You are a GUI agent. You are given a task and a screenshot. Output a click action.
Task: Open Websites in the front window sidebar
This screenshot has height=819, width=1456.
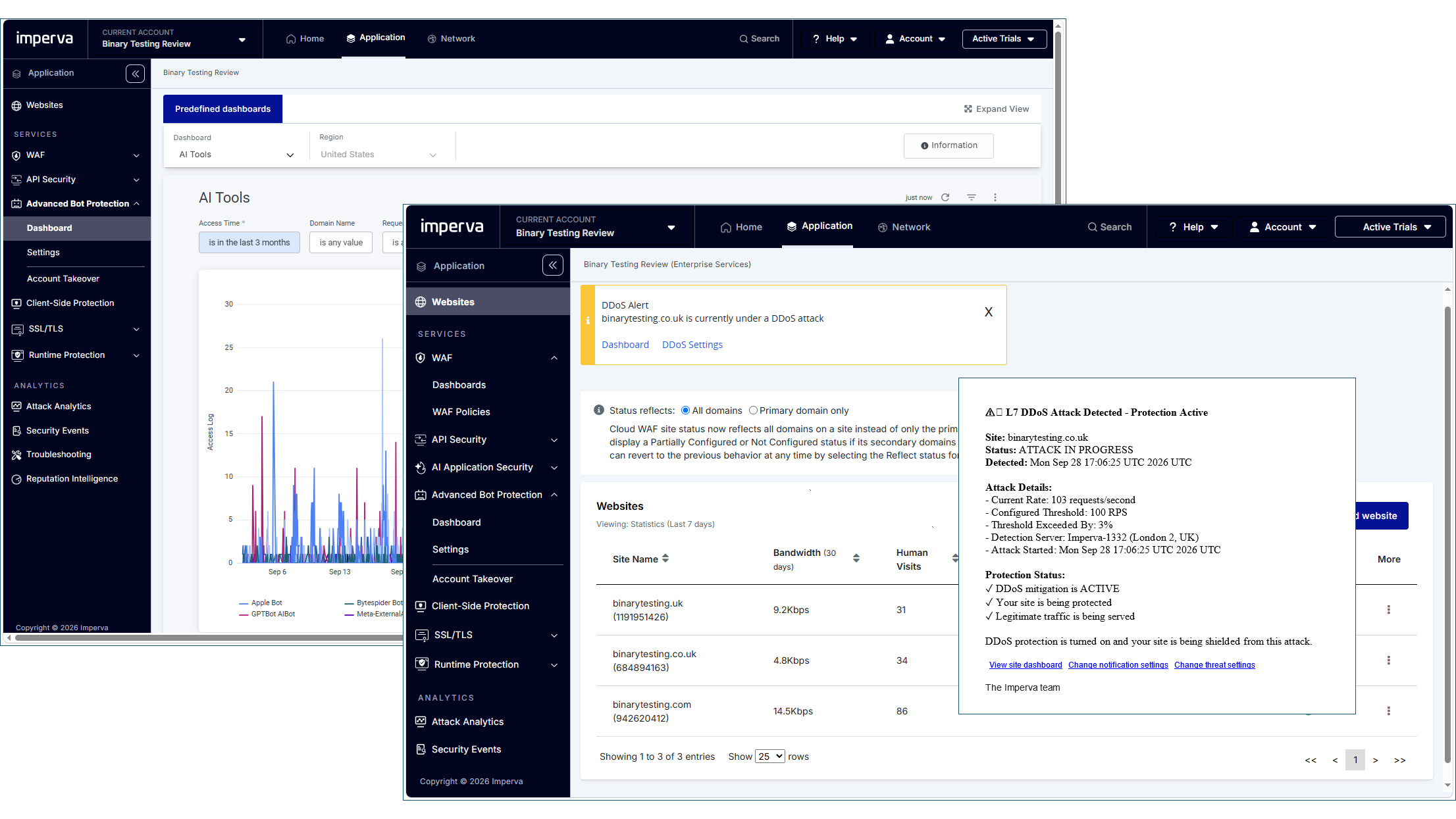click(488, 302)
